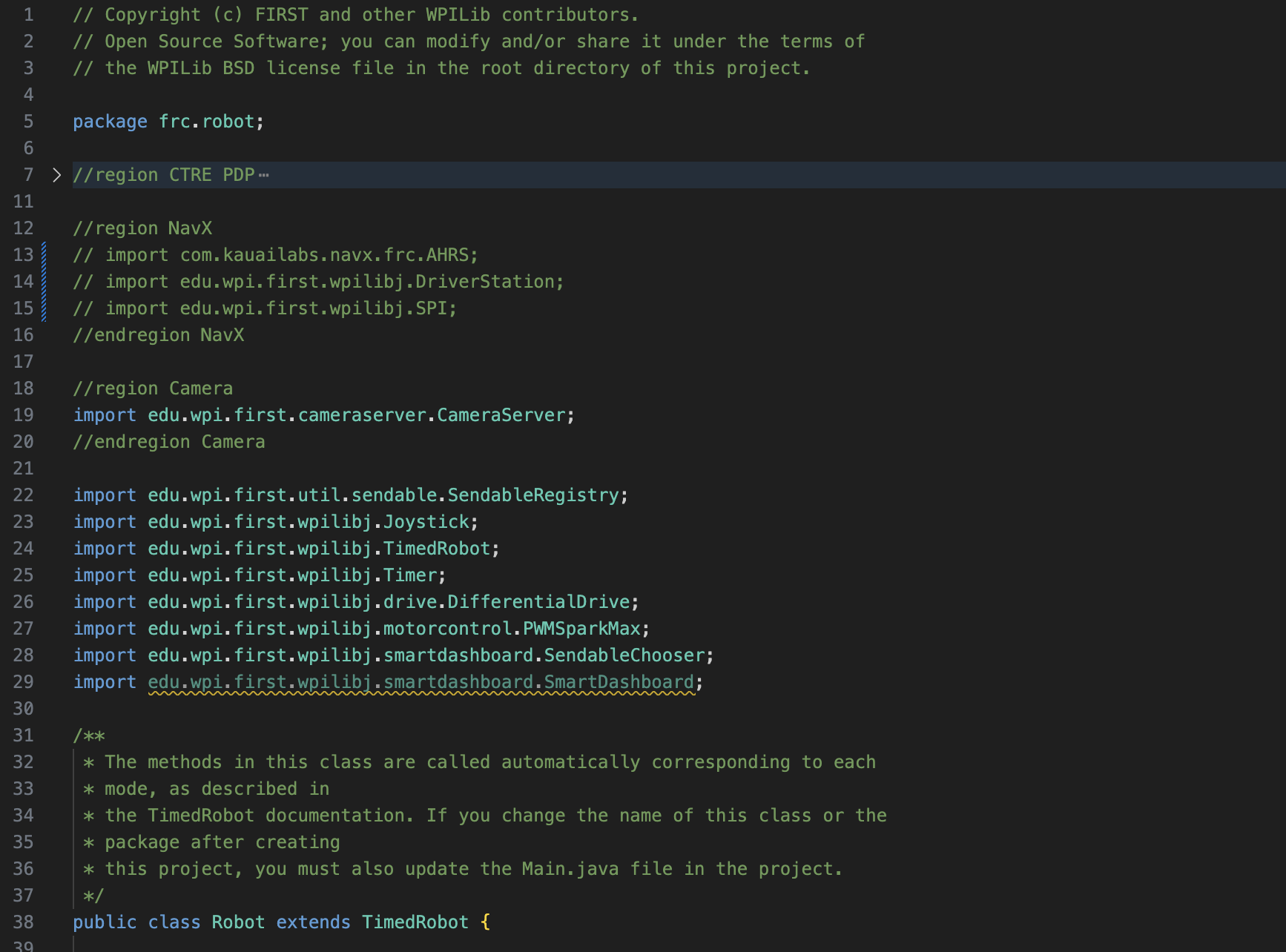Click the //region NavX comment

142,228
